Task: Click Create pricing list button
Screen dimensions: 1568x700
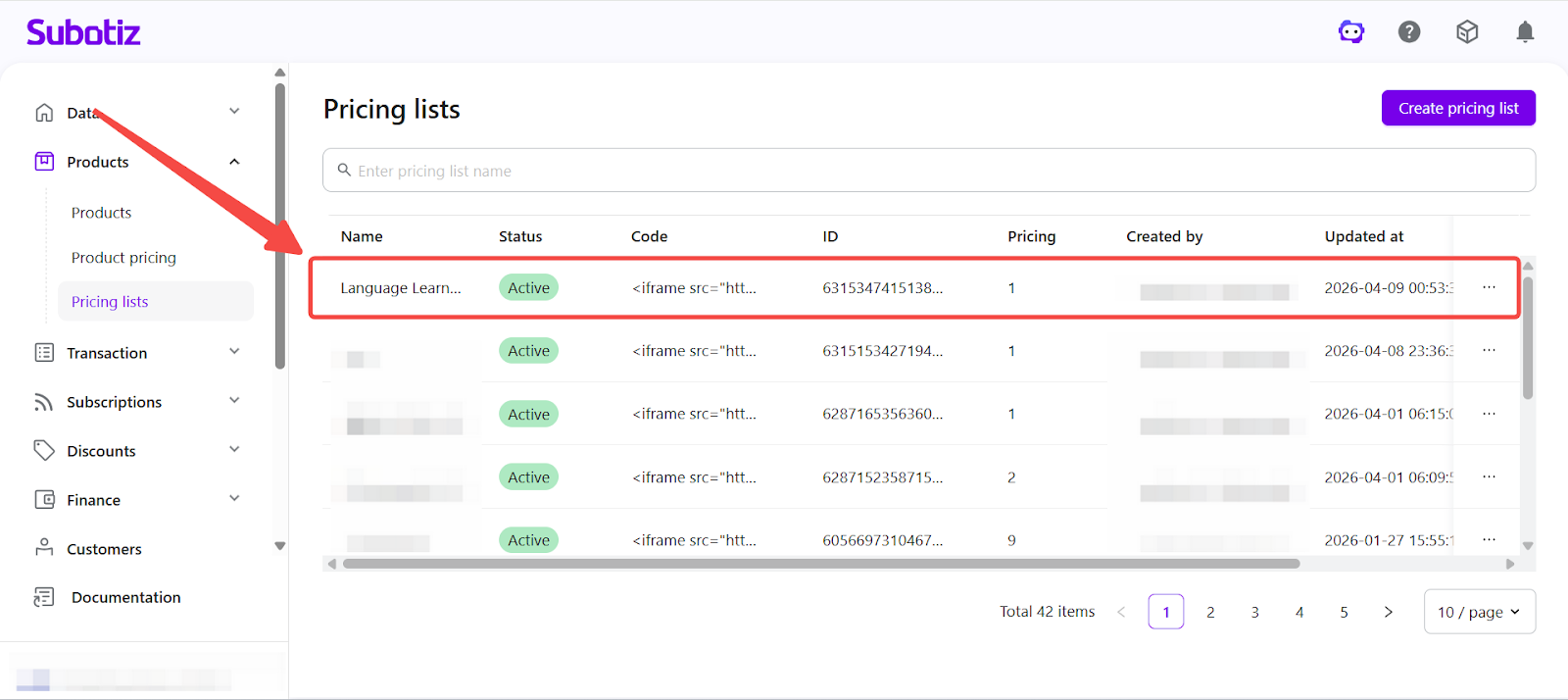Action: [1457, 108]
